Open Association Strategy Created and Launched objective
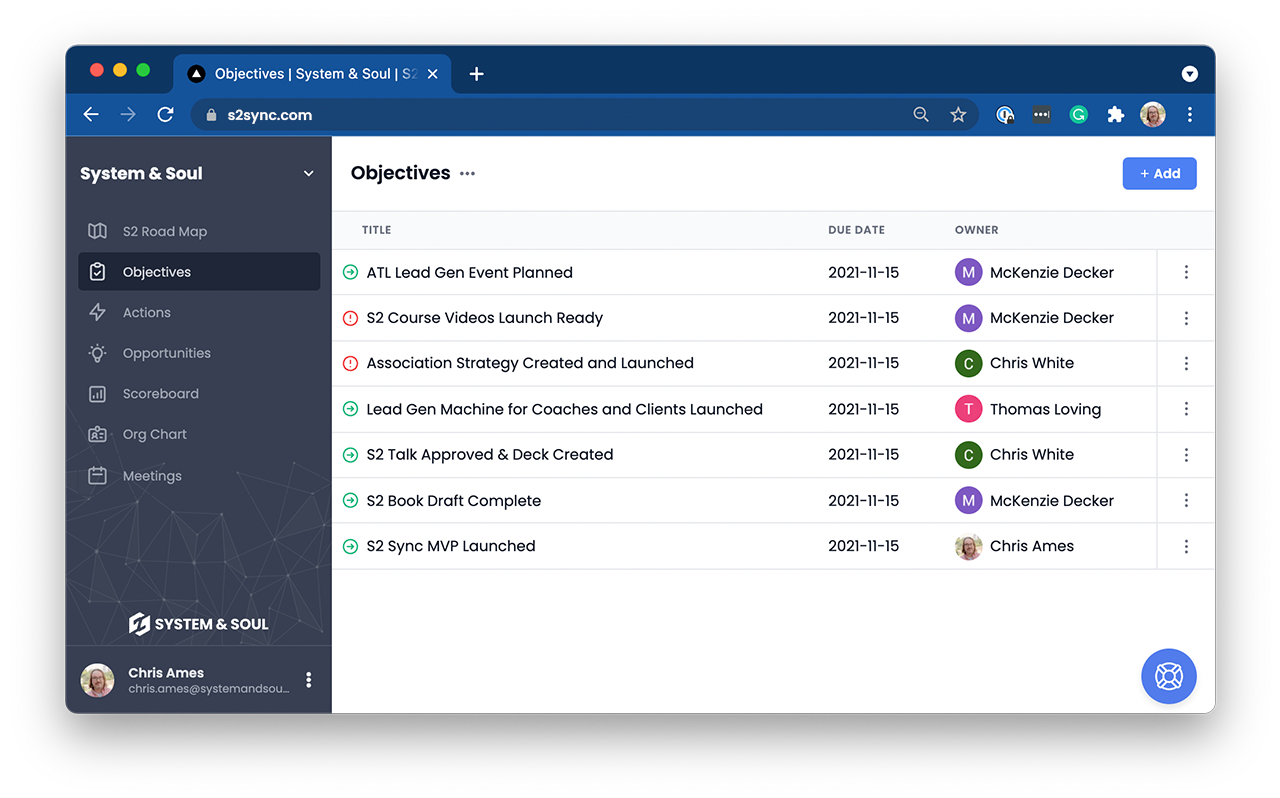Screen dimensions: 1280x798 coord(530,363)
